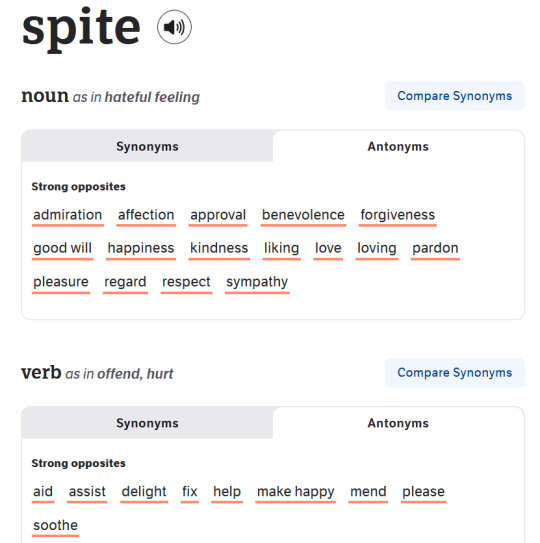Screen dimensions: 540x543
Task: Play the pronunciation audio for spite
Action: tap(174, 27)
